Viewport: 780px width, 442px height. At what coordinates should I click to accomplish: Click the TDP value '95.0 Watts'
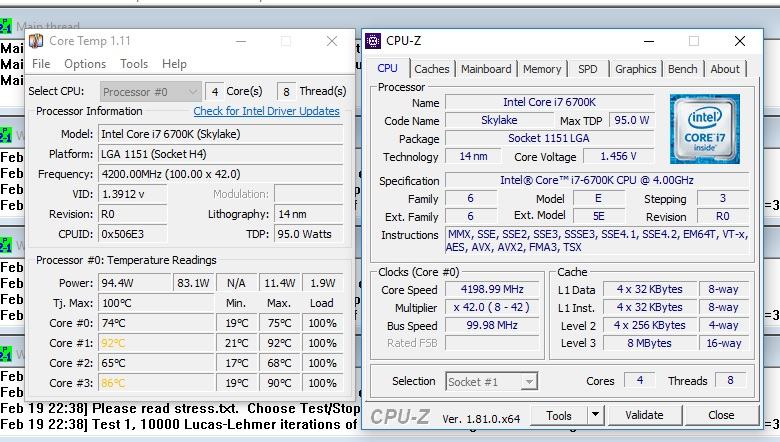pyautogui.click(x=308, y=234)
